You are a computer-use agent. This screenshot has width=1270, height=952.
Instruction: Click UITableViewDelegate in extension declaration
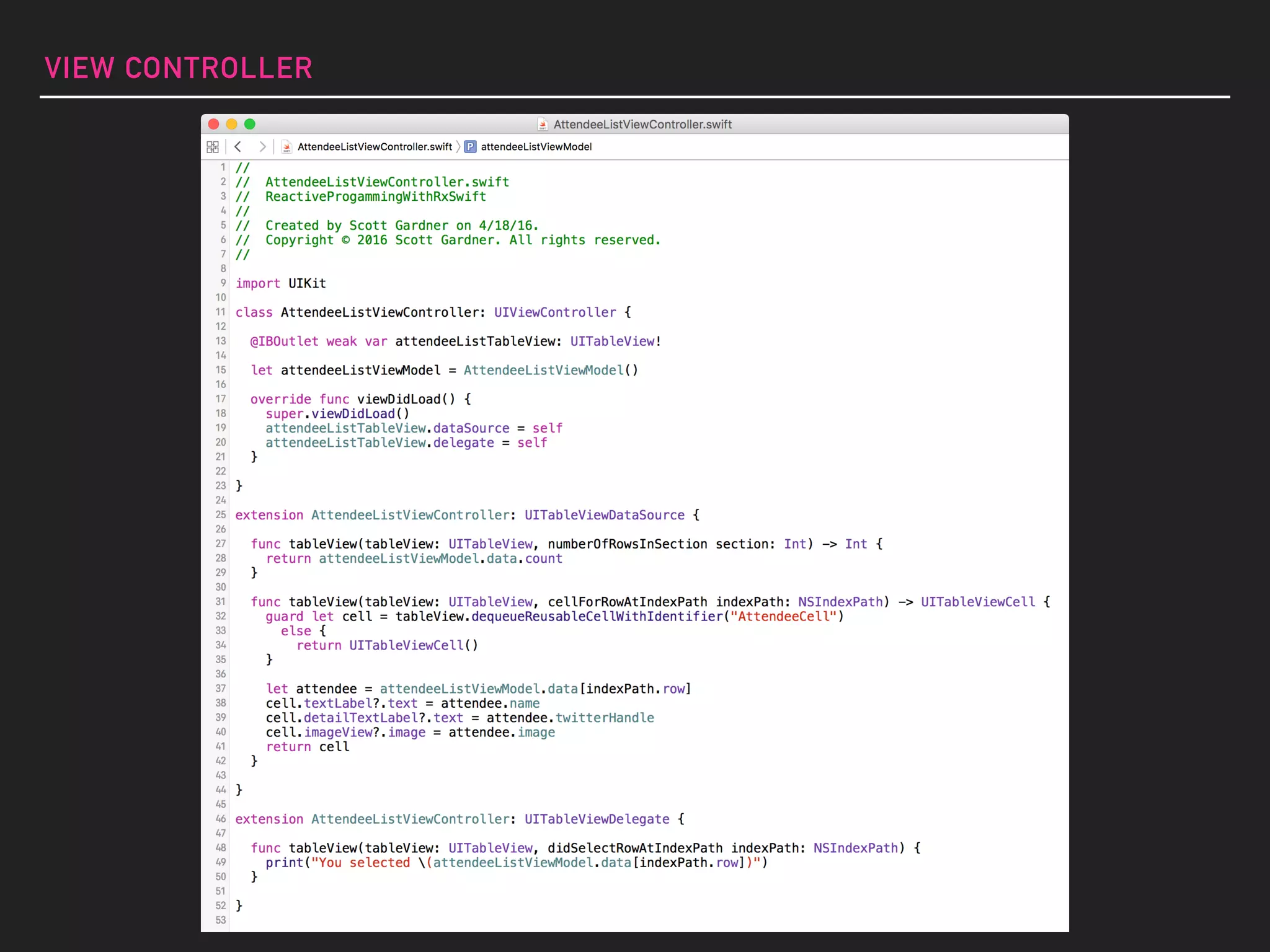[597, 819]
